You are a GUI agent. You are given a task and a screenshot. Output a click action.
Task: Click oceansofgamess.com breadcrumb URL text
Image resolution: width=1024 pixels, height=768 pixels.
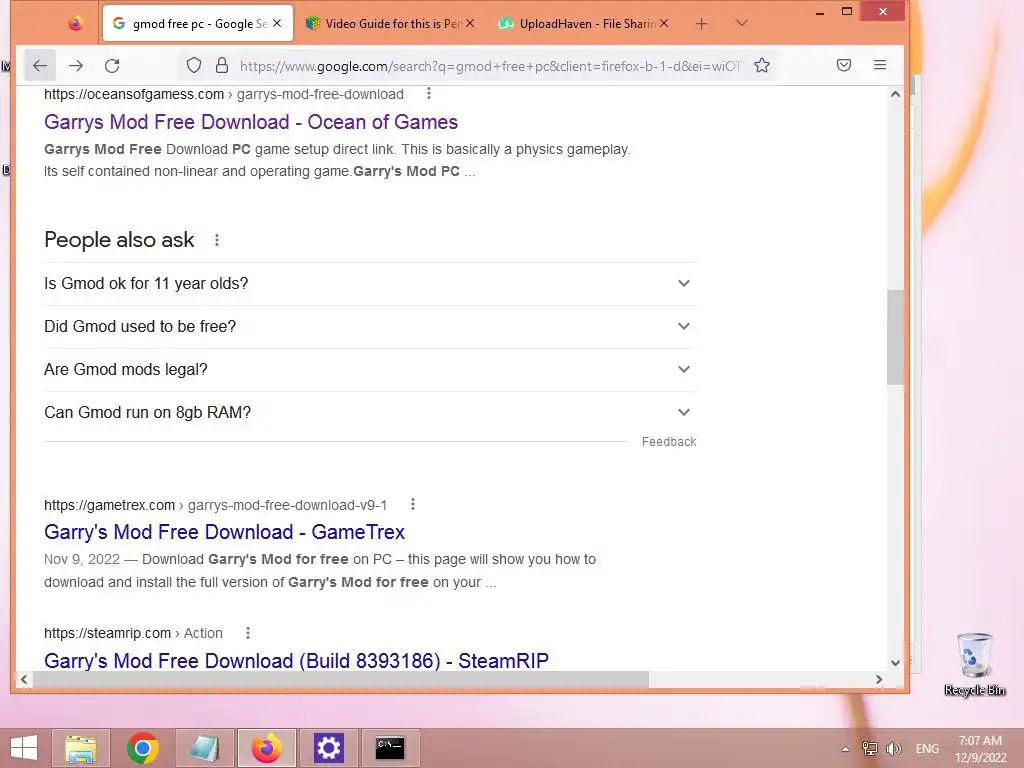(223, 94)
